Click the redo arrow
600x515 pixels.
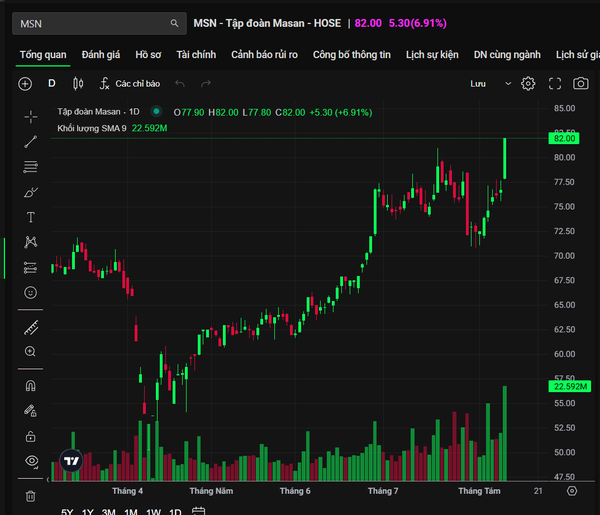(x=206, y=83)
